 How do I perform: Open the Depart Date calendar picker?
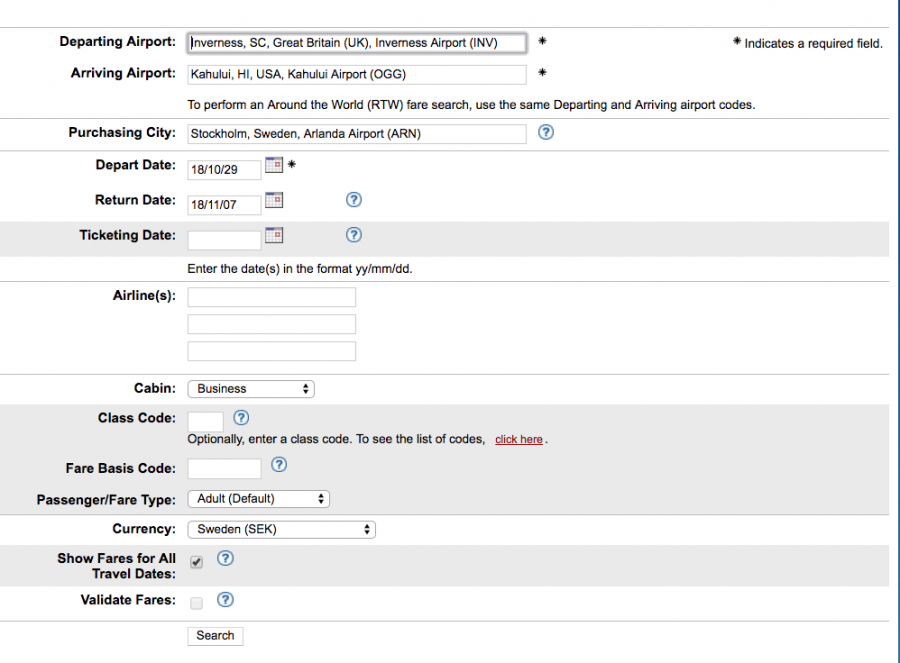coord(274,165)
